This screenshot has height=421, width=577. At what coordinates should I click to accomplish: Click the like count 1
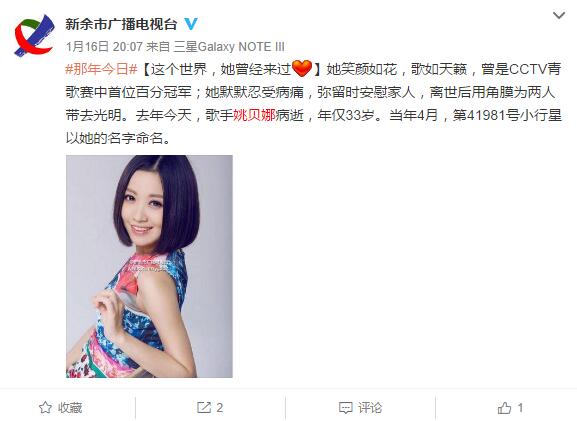coord(520,407)
